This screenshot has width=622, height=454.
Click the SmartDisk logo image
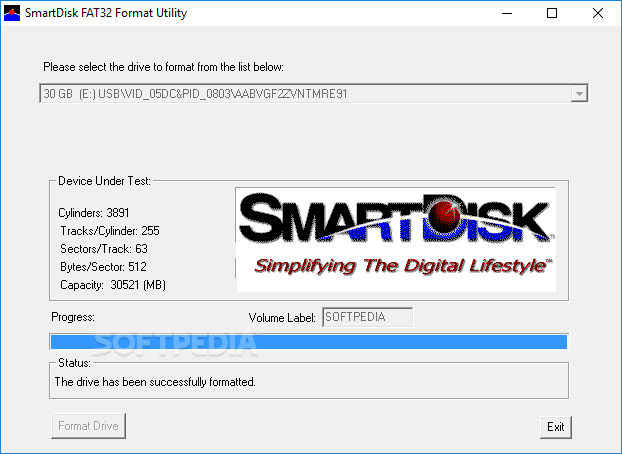pos(395,240)
